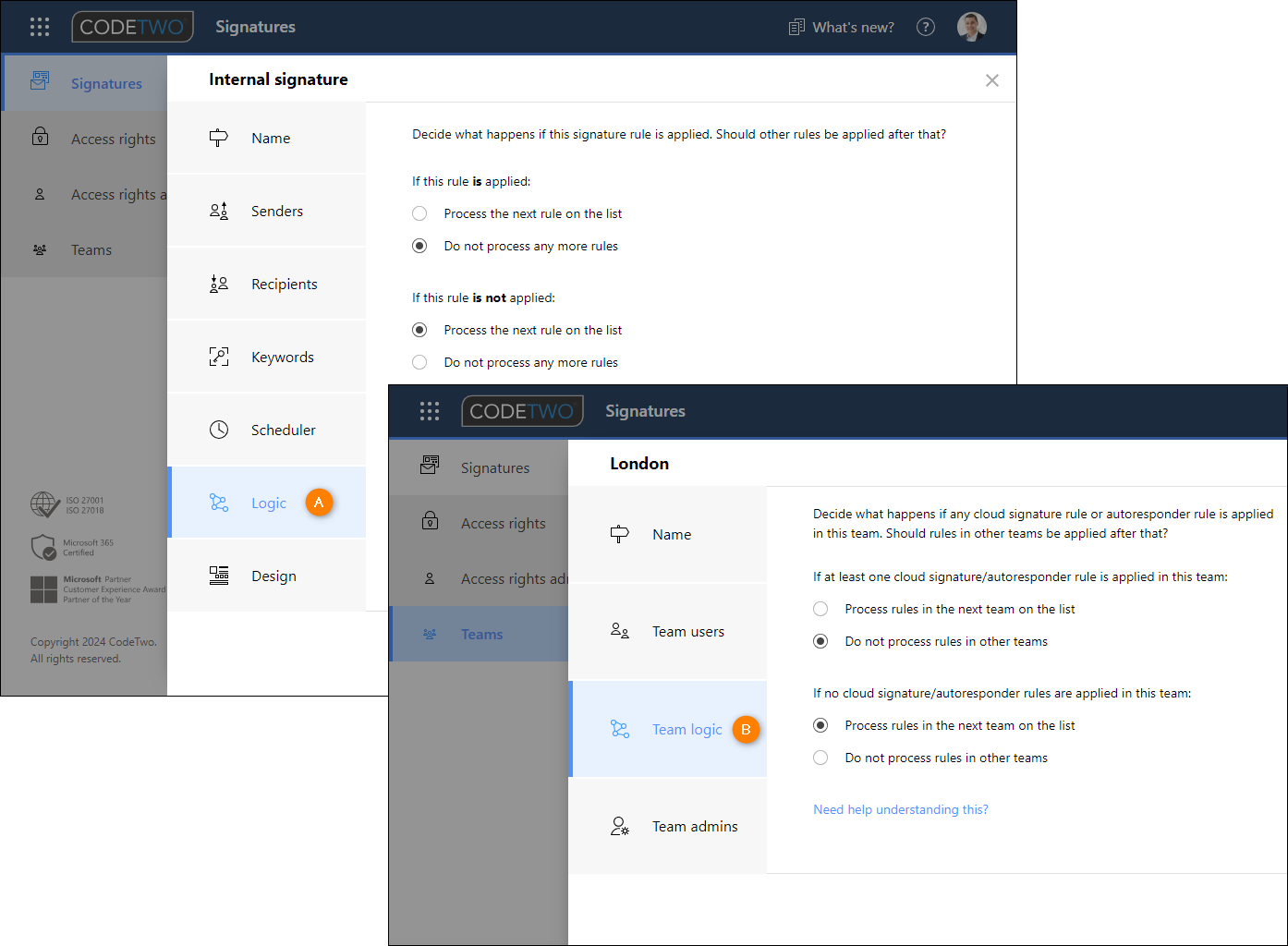Click the Team logic flow icon
The image size is (1288, 946).
(x=620, y=729)
